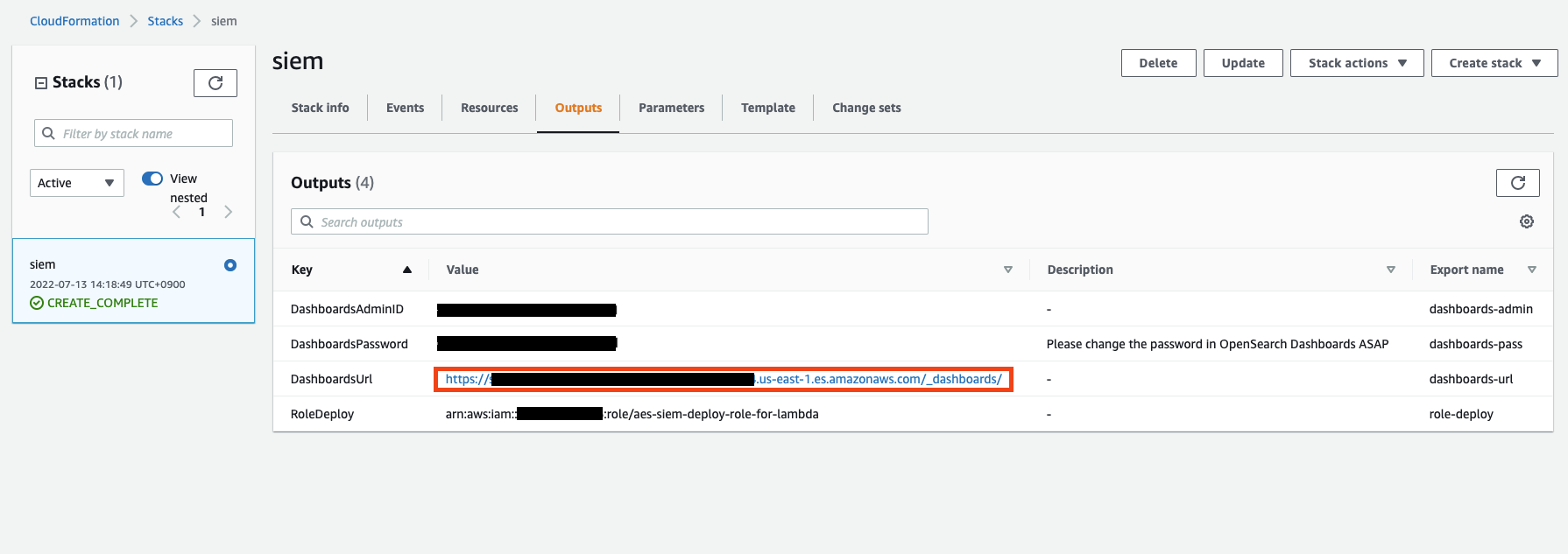Switch to the Stack info tab
This screenshot has height=554, width=1568.
(x=320, y=108)
